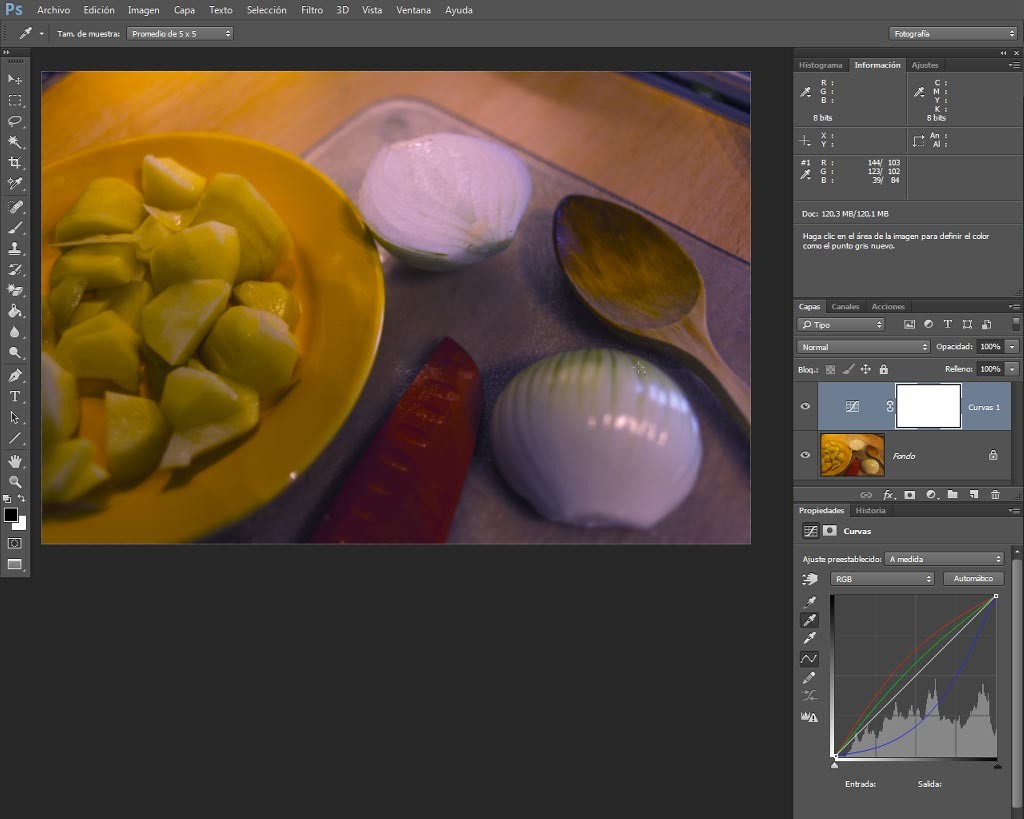Delete layer with trash icon

click(995, 495)
